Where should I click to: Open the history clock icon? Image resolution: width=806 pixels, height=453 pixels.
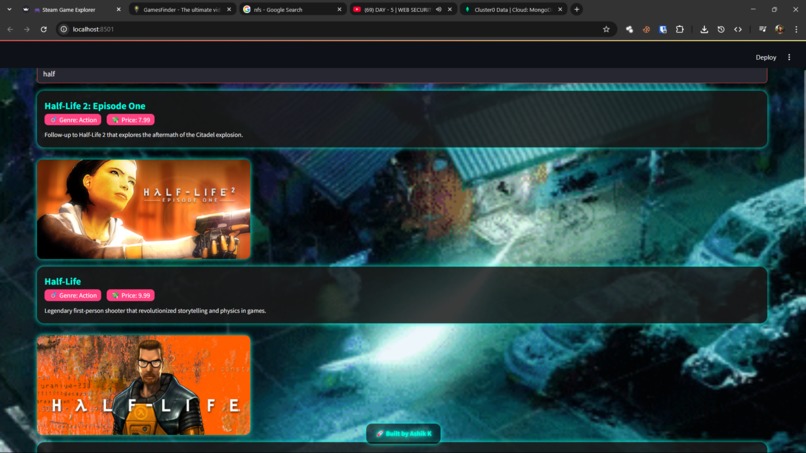pos(721,29)
